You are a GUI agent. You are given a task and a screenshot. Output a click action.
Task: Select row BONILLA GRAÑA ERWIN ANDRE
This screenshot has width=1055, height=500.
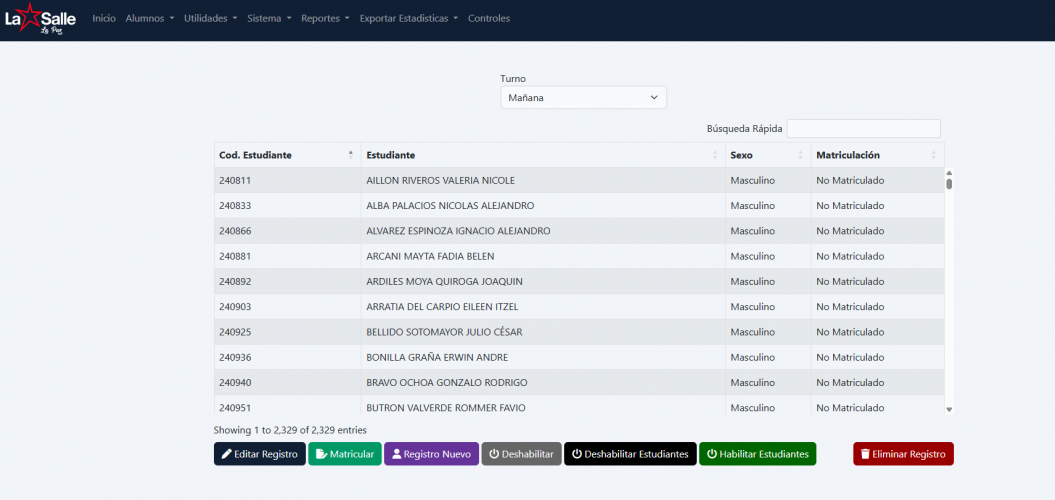pyautogui.click(x=579, y=357)
